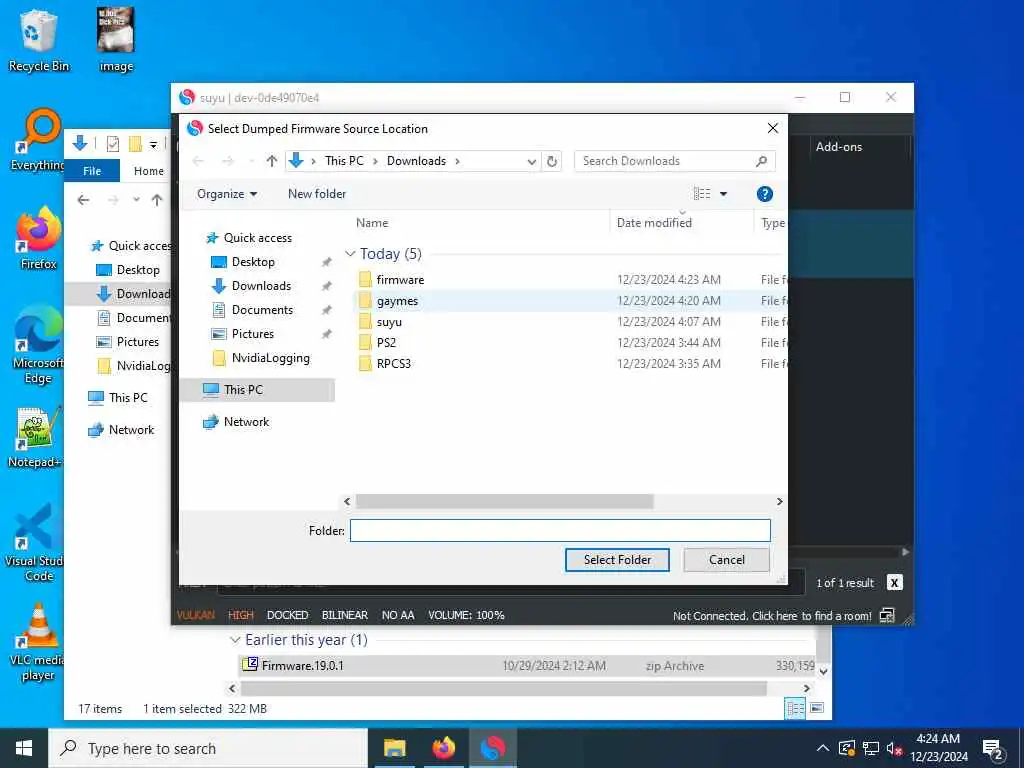Toggle HIGH accuracy in suyu status bar
This screenshot has height=768, width=1024.
[x=240, y=615]
